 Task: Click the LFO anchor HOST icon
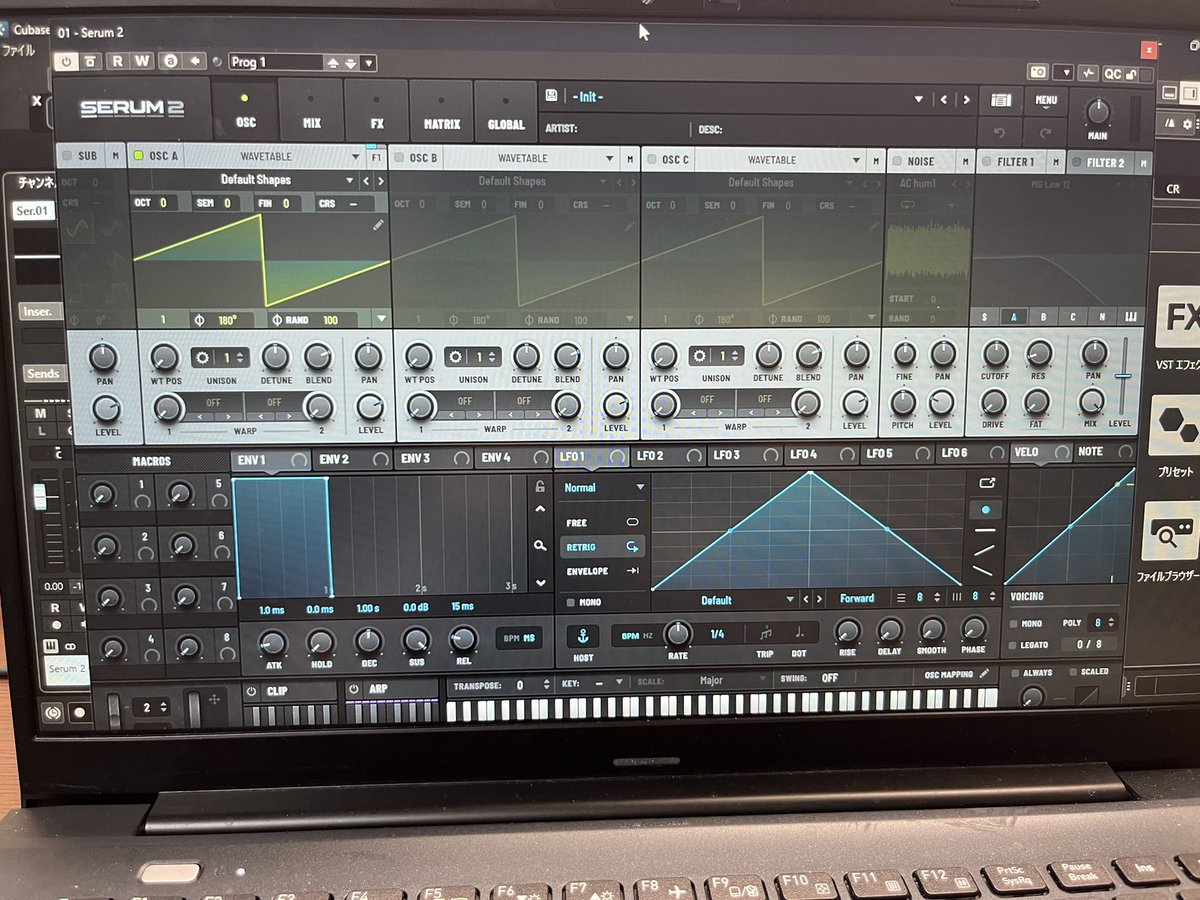(583, 635)
